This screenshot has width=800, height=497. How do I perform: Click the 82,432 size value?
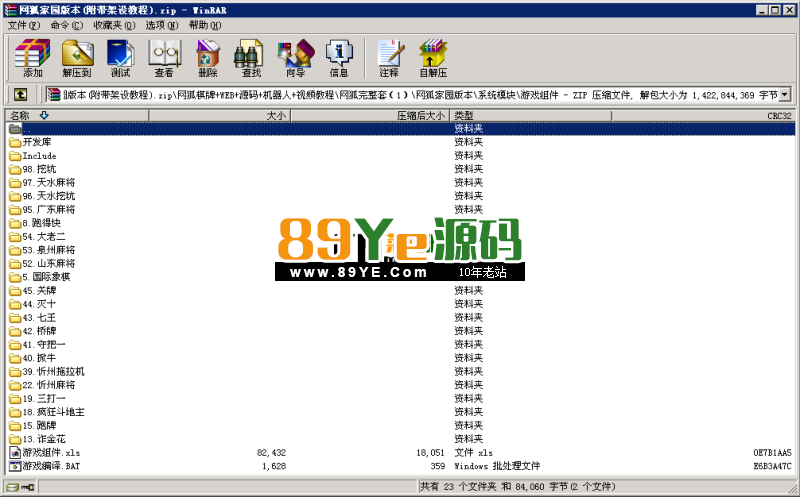(x=271, y=453)
